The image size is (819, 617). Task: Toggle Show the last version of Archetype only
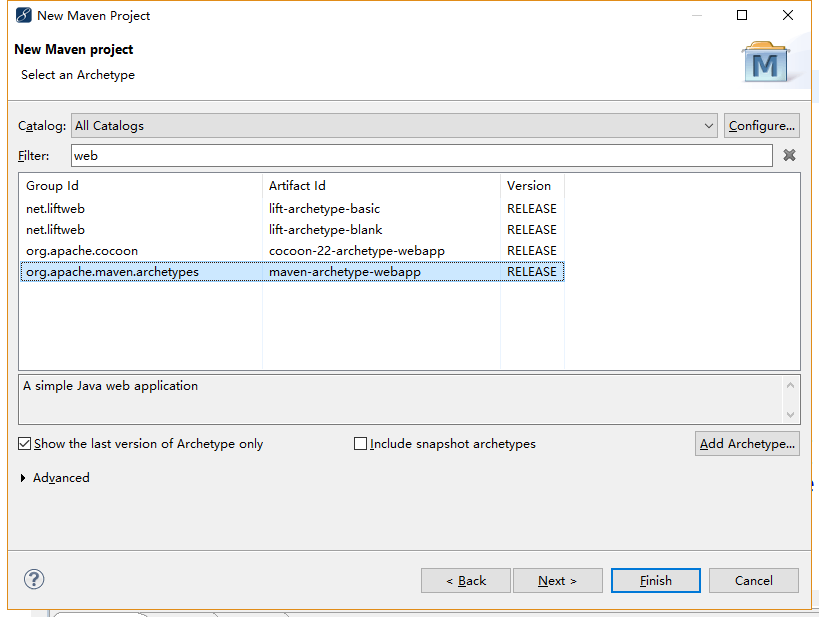point(25,444)
